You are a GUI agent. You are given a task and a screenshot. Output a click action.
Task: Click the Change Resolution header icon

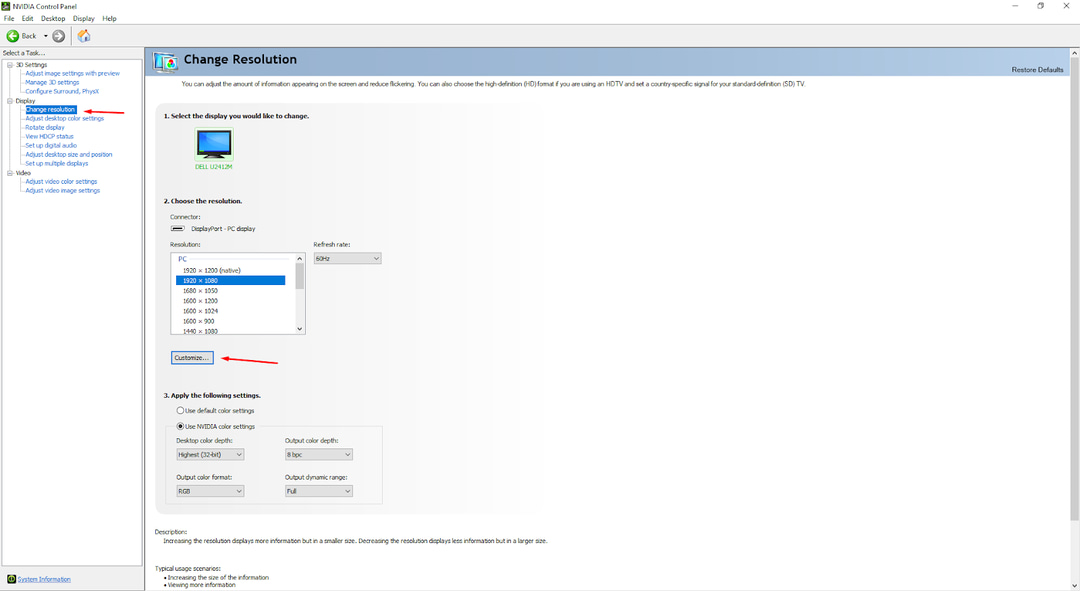(x=166, y=61)
